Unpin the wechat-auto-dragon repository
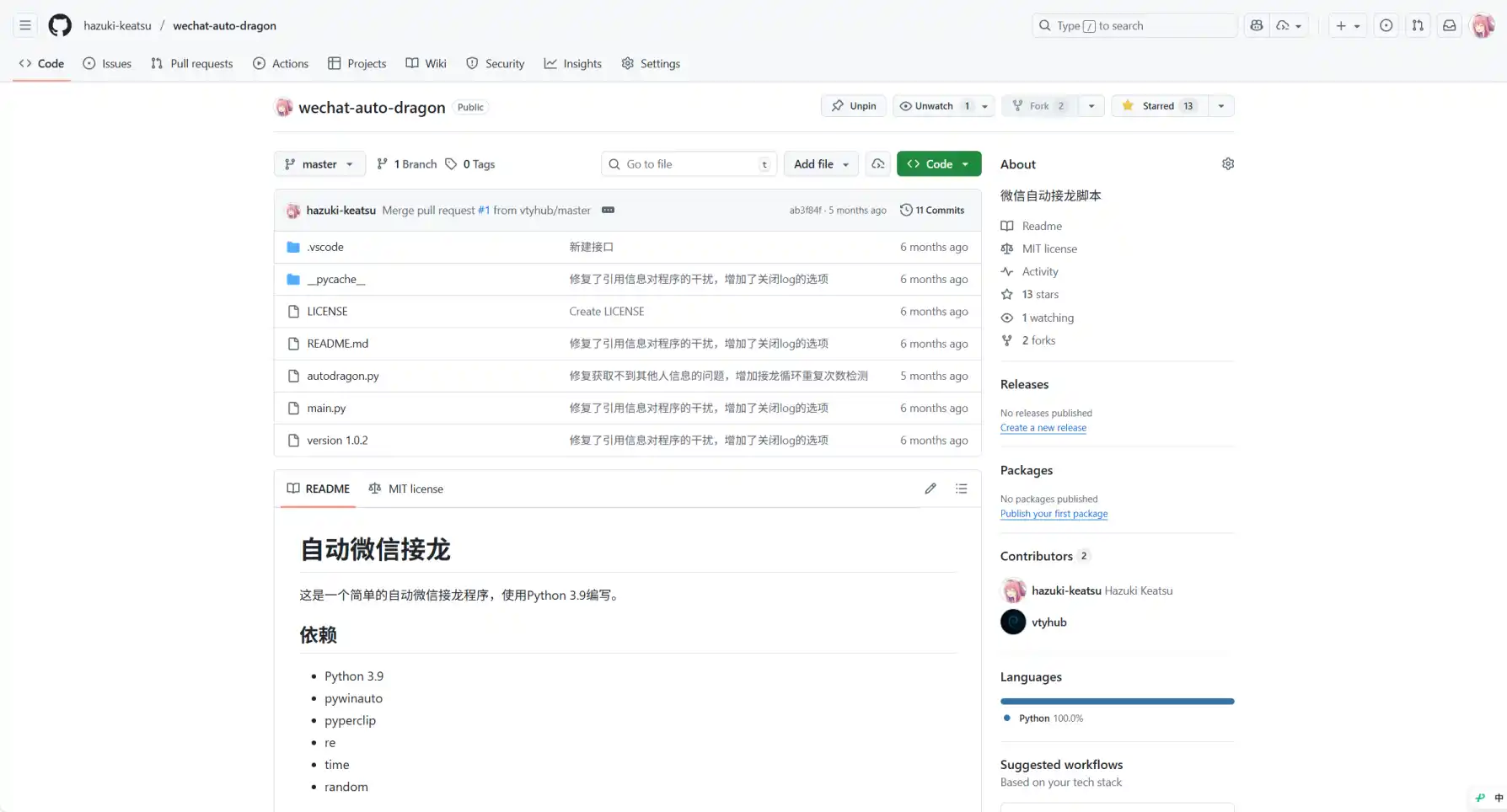 click(x=853, y=105)
